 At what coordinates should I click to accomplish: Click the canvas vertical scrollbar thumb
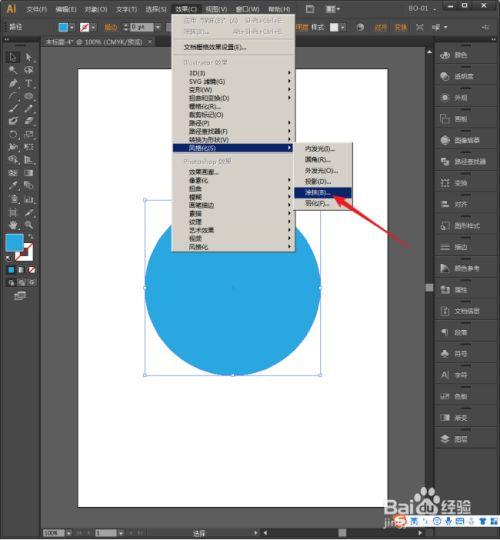pos(429,288)
